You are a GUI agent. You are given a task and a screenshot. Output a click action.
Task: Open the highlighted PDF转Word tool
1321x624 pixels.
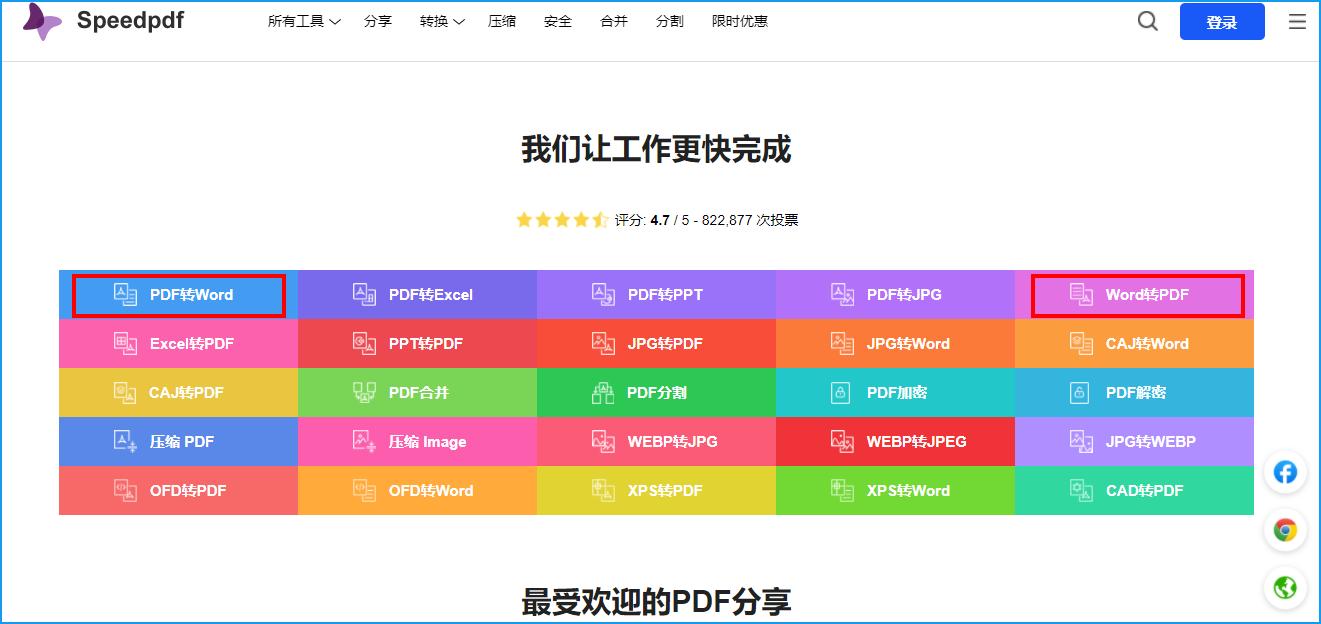(178, 294)
